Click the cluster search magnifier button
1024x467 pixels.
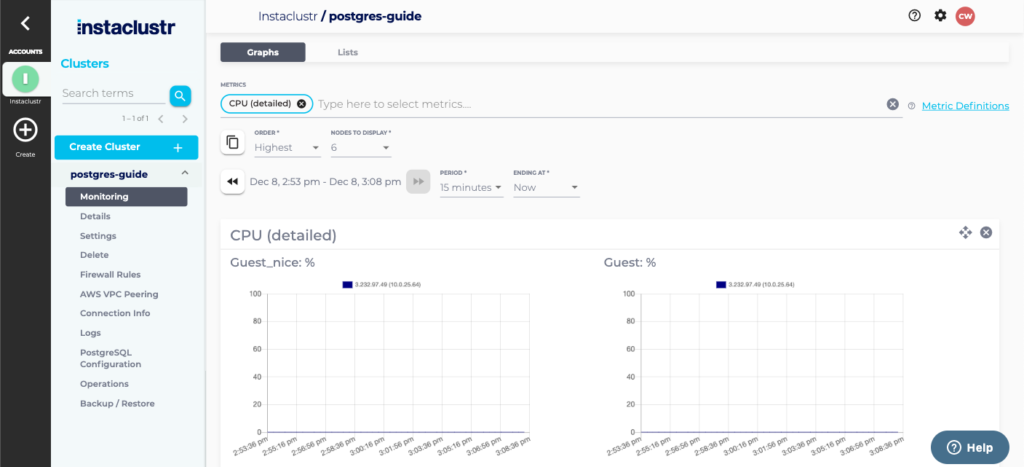[180, 95]
